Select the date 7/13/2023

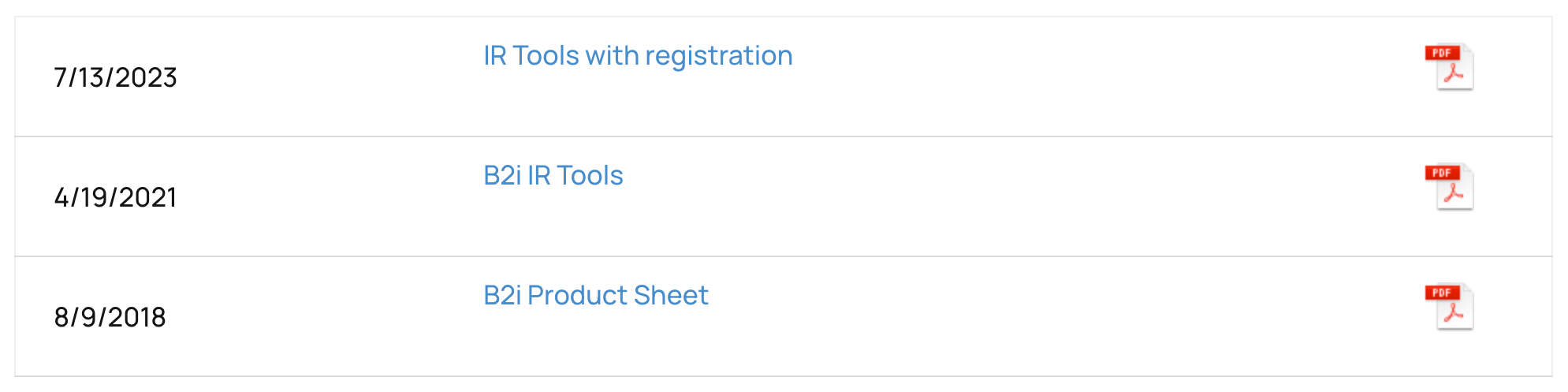115,77
